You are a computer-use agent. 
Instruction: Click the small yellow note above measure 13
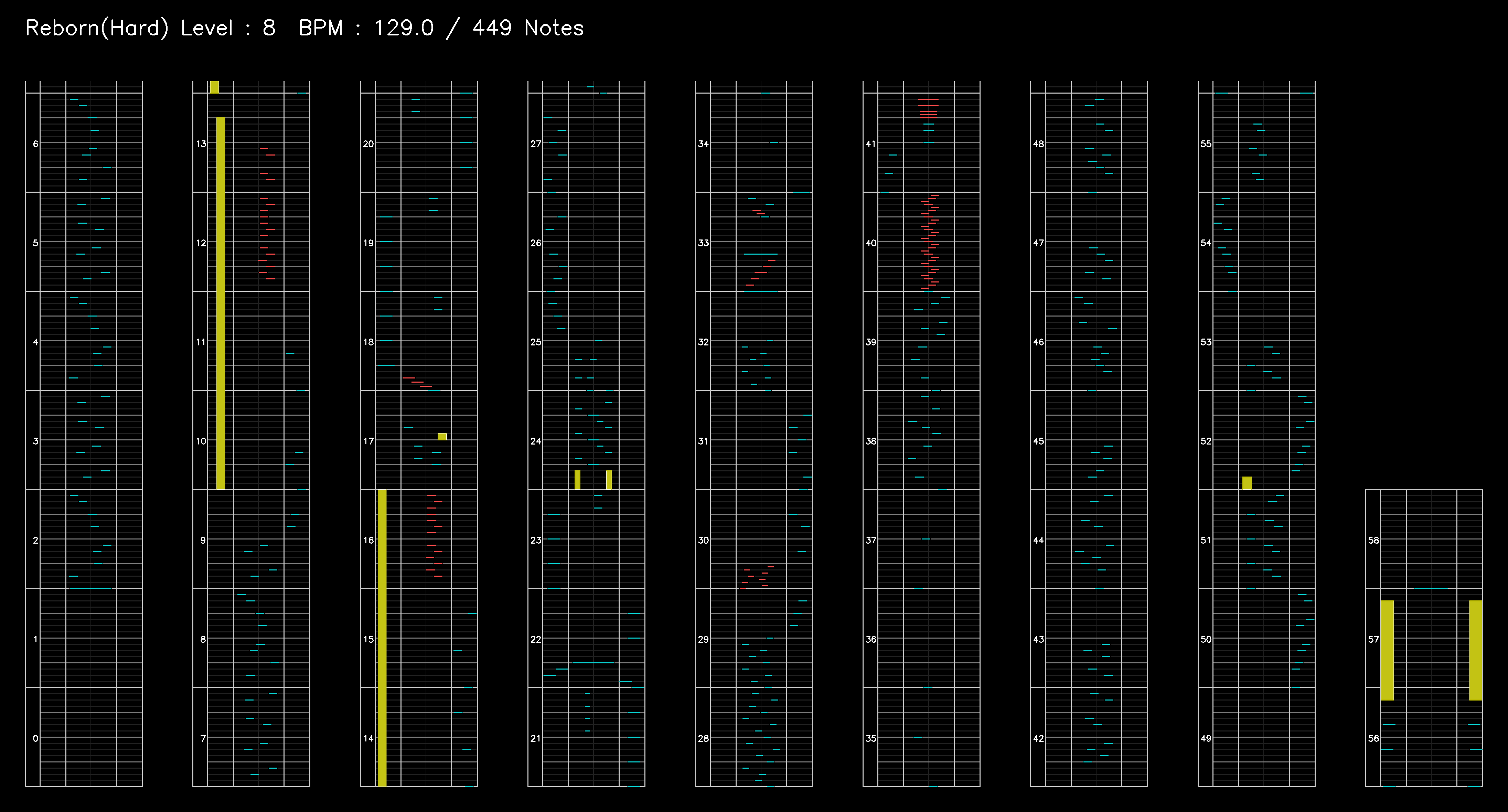[214, 87]
